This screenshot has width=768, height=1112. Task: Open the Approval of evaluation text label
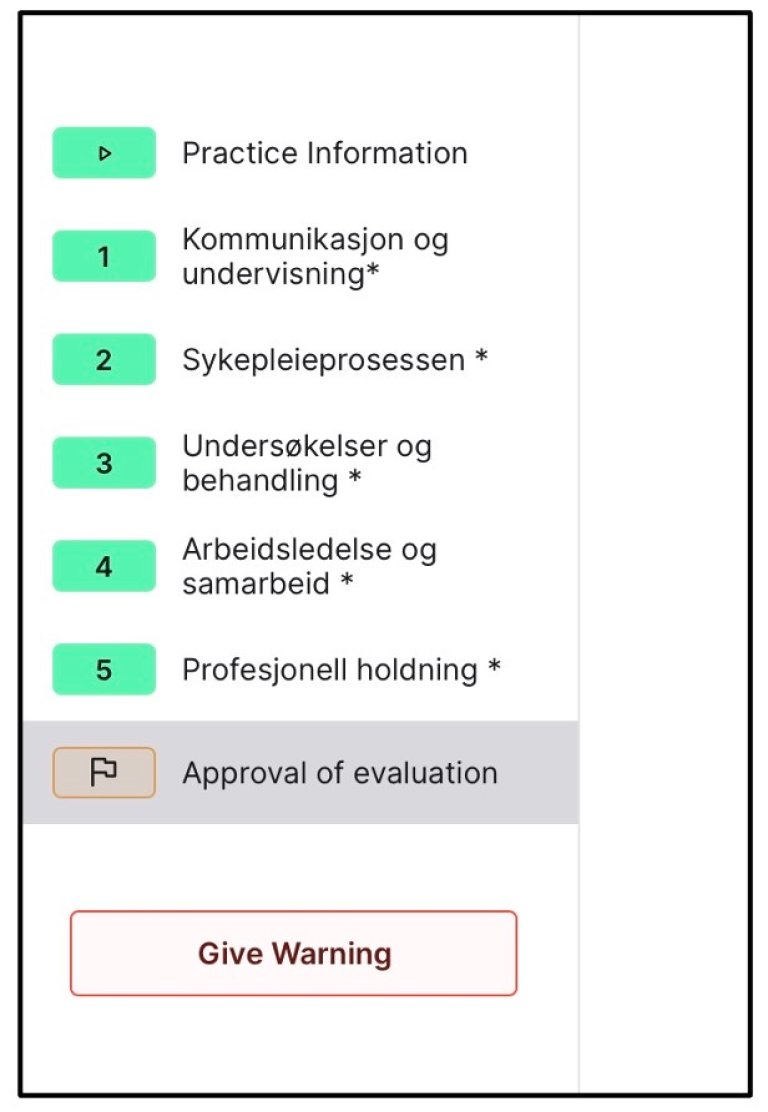[x=339, y=773]
